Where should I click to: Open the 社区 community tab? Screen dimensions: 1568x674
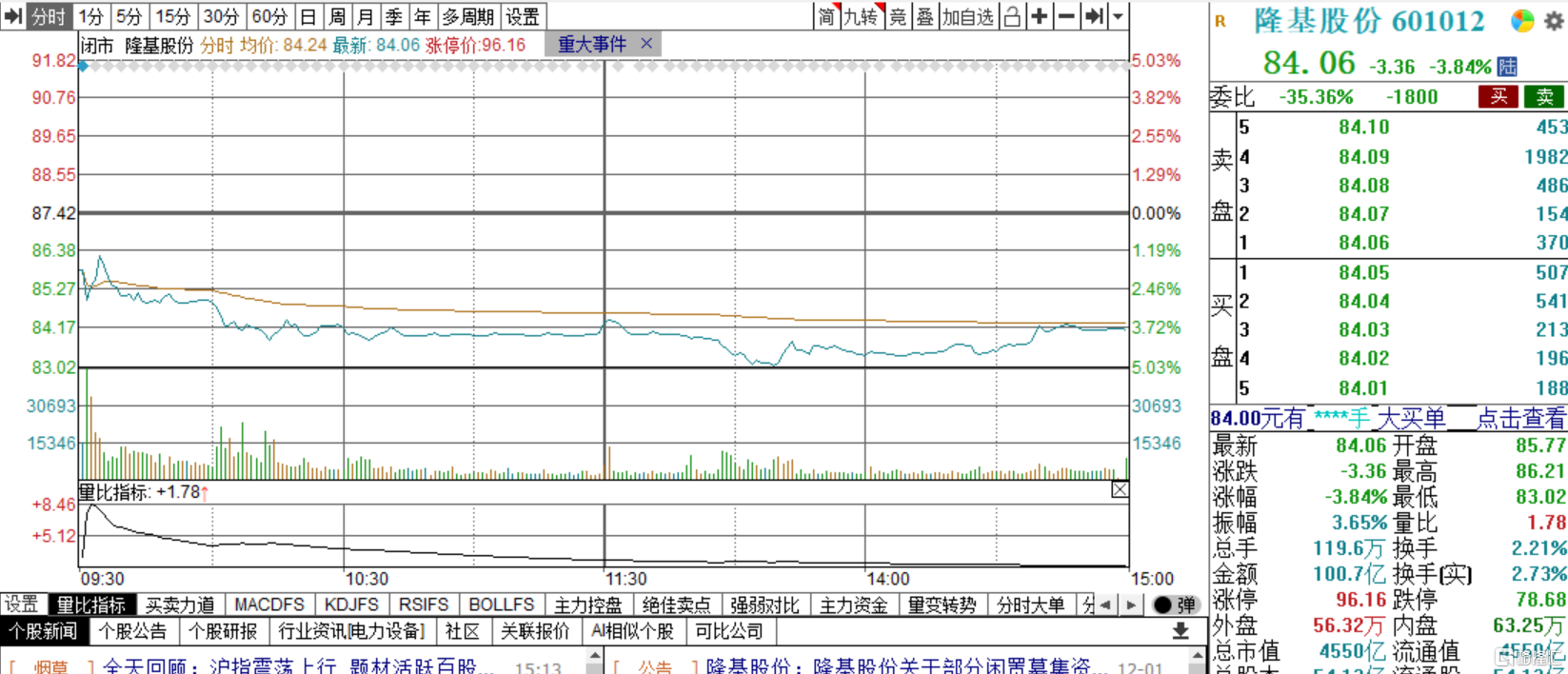(x=463, y=631)
